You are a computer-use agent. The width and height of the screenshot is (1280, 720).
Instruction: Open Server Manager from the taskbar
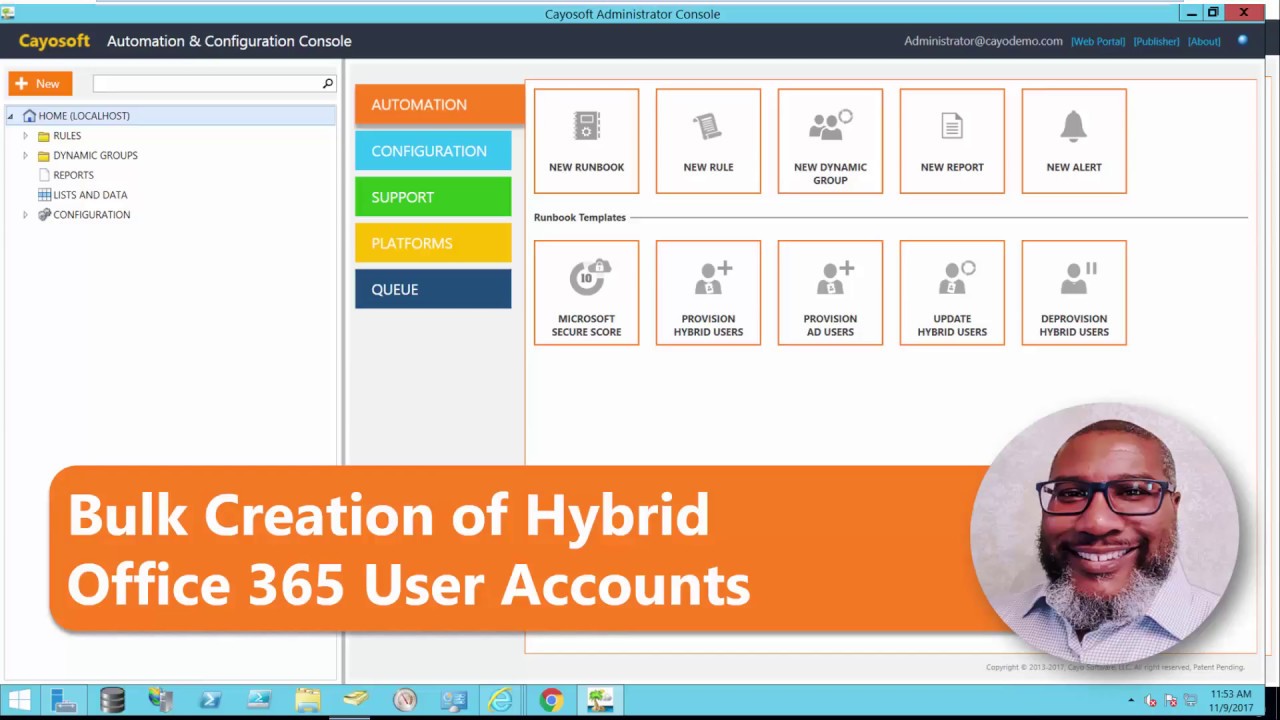(x=64, y=700)
